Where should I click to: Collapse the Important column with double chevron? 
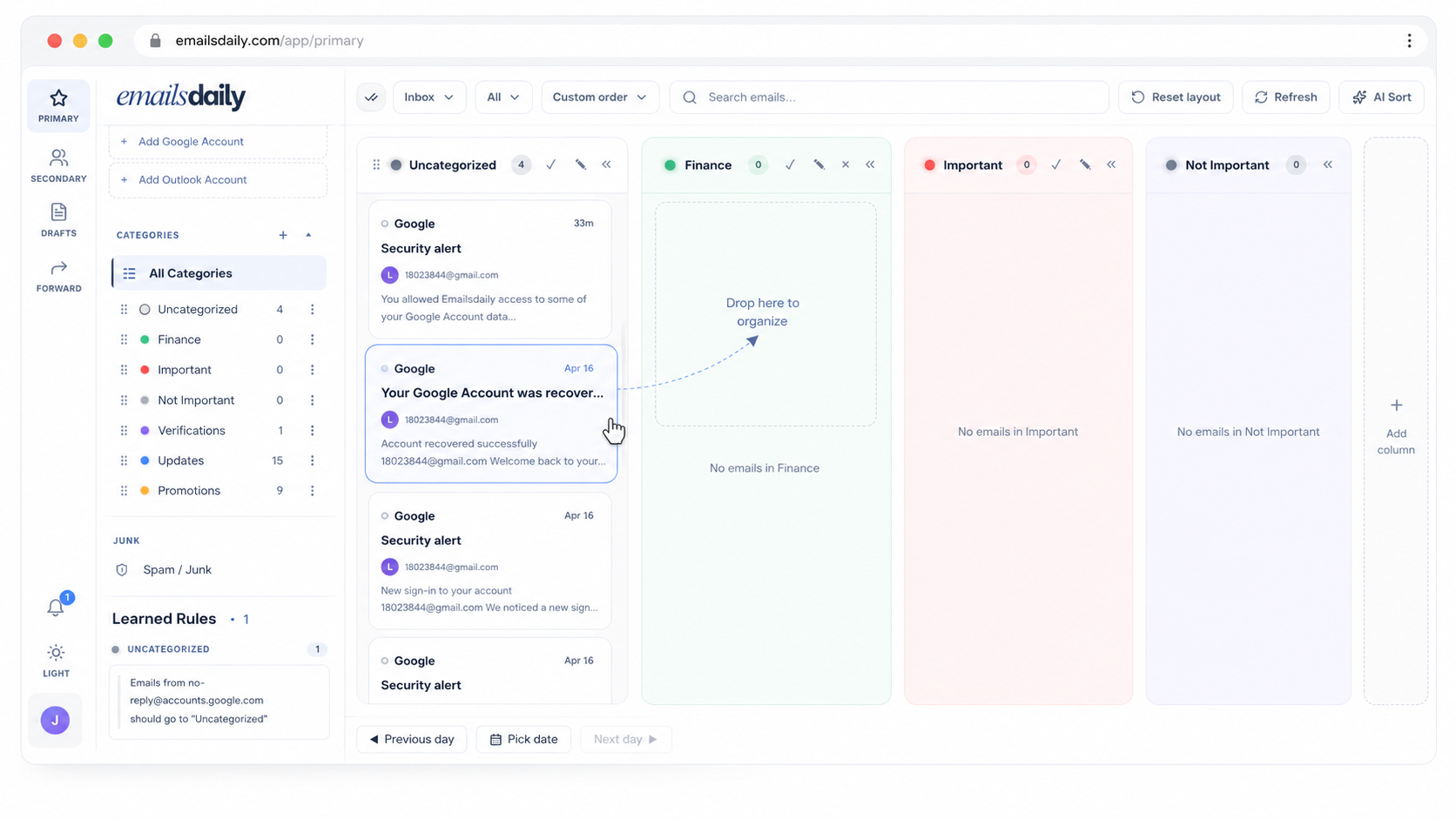[x=1111, y=164]
